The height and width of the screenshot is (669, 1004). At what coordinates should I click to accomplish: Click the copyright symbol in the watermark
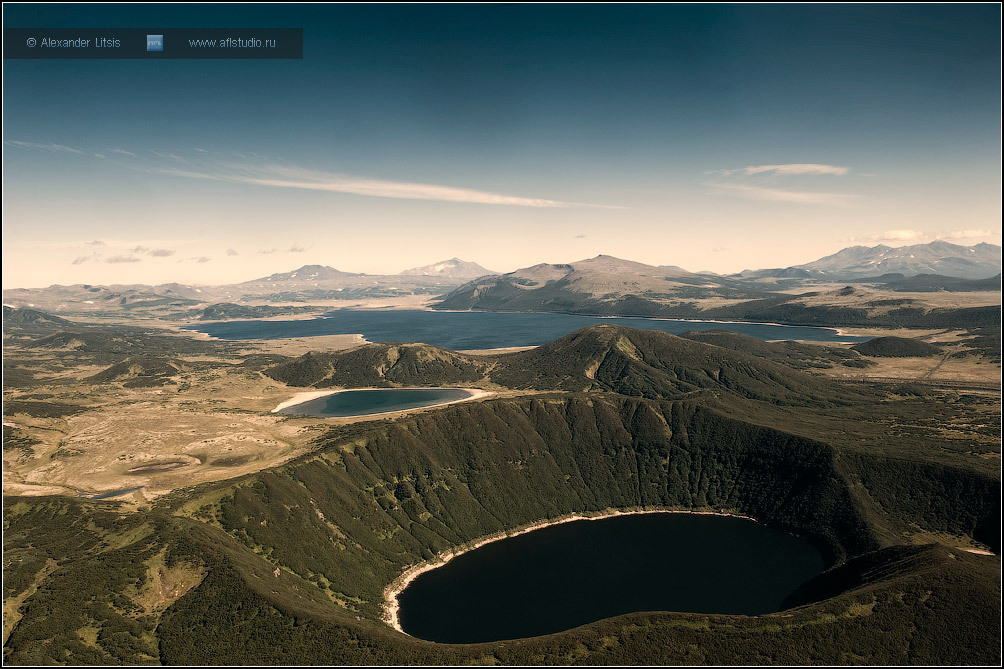pos(31,43)
